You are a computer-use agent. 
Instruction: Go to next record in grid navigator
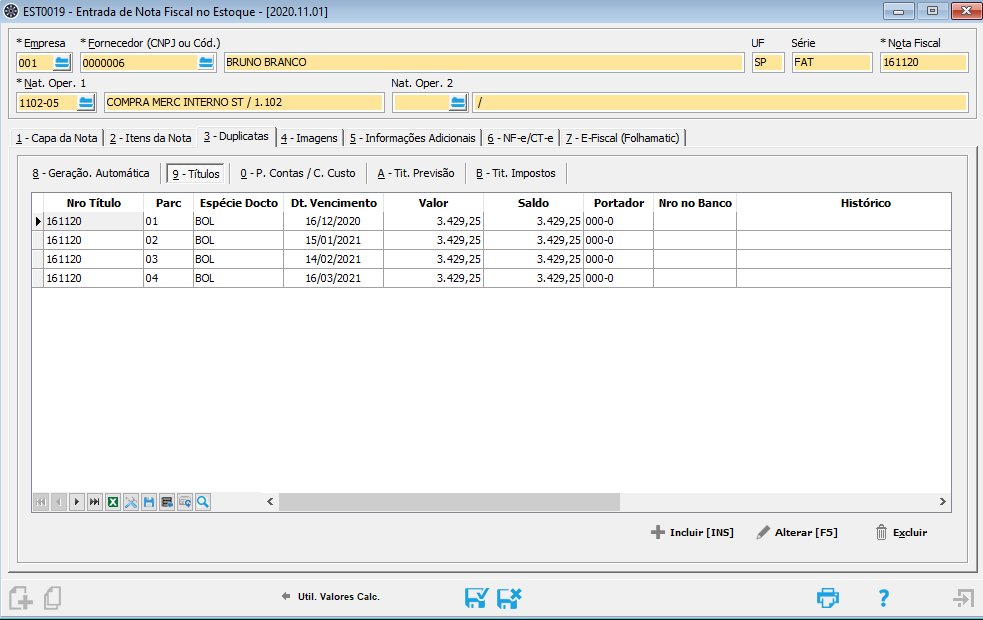point(76,502)
